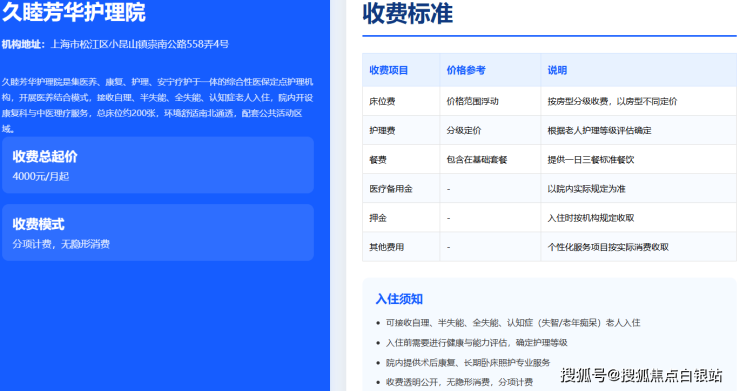Click the 收费模式 card
Screen dimensions: 740x391
158,232
